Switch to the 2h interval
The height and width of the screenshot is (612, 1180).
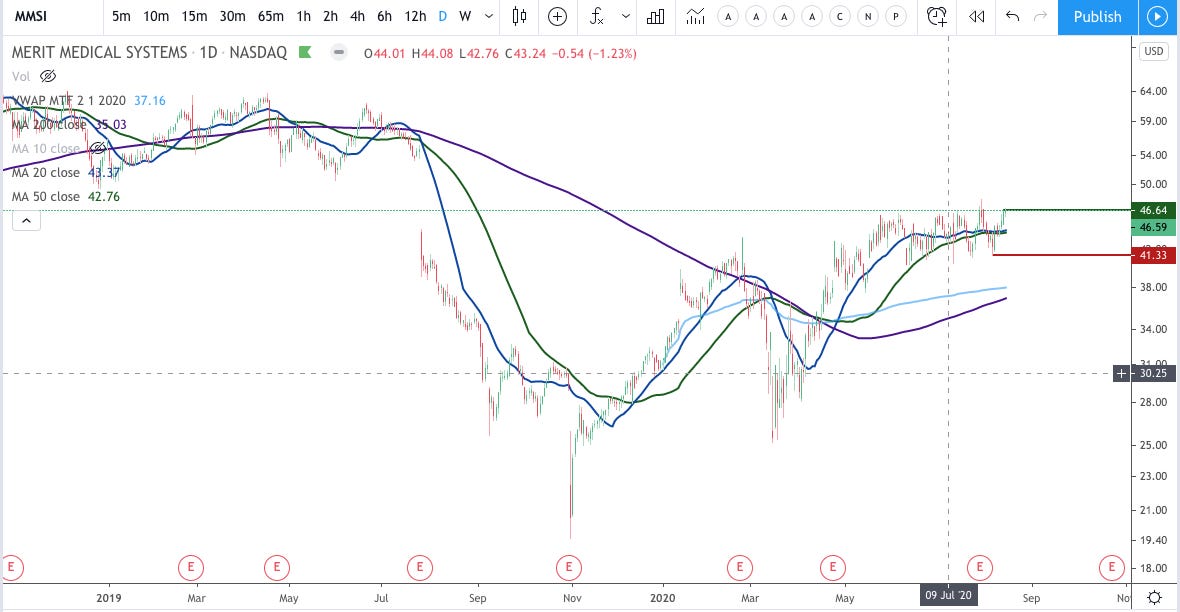pos(330,17)
